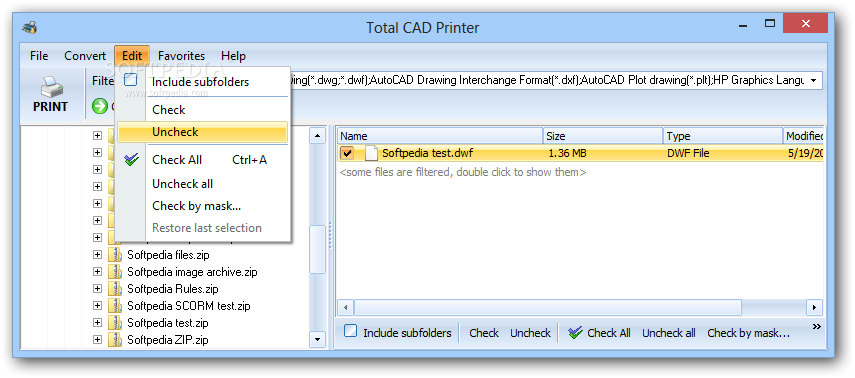
Task: Click the Softpedia test.dwf document icon
Action: coord(371,153)
